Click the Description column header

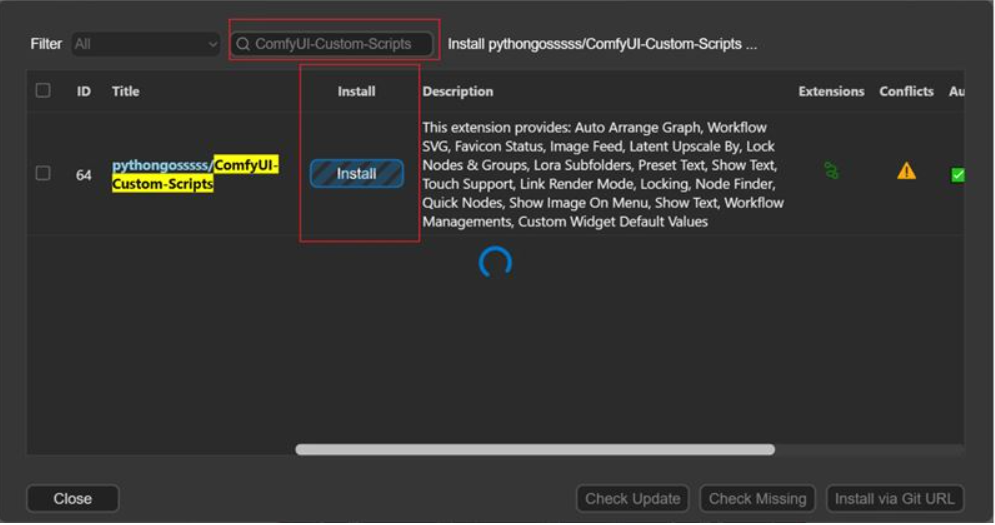(x=458, y=91)
